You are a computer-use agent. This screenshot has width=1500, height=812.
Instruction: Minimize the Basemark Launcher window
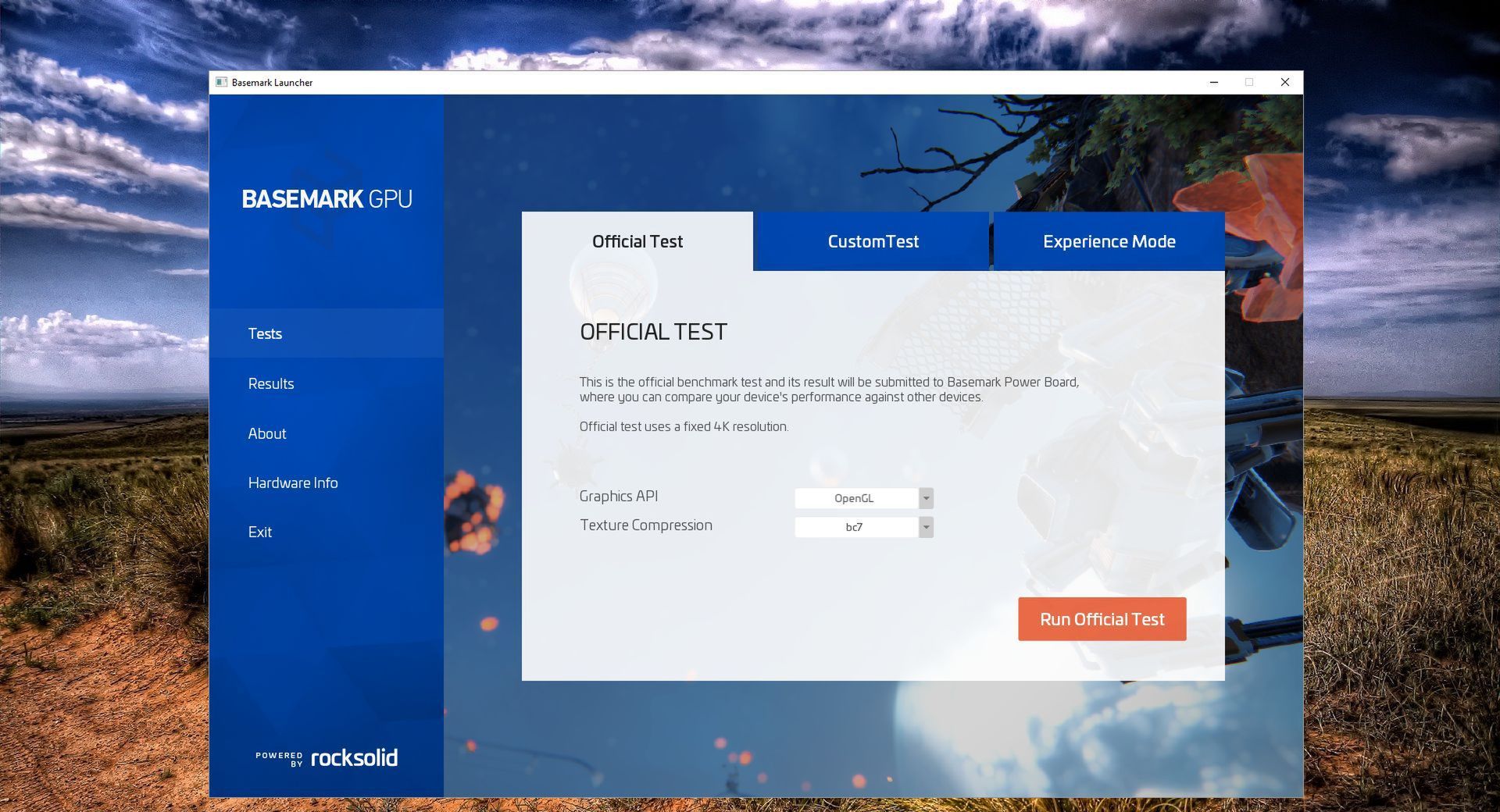click(x=1214, y=82)
